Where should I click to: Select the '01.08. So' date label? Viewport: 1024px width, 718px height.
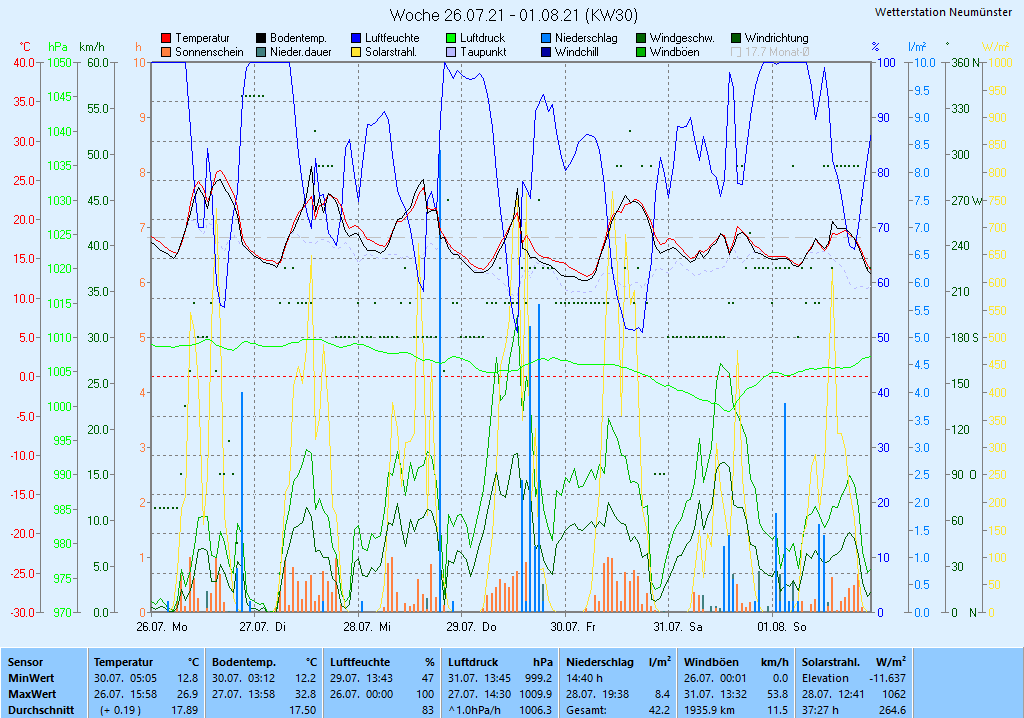click(x=782, y=627)
